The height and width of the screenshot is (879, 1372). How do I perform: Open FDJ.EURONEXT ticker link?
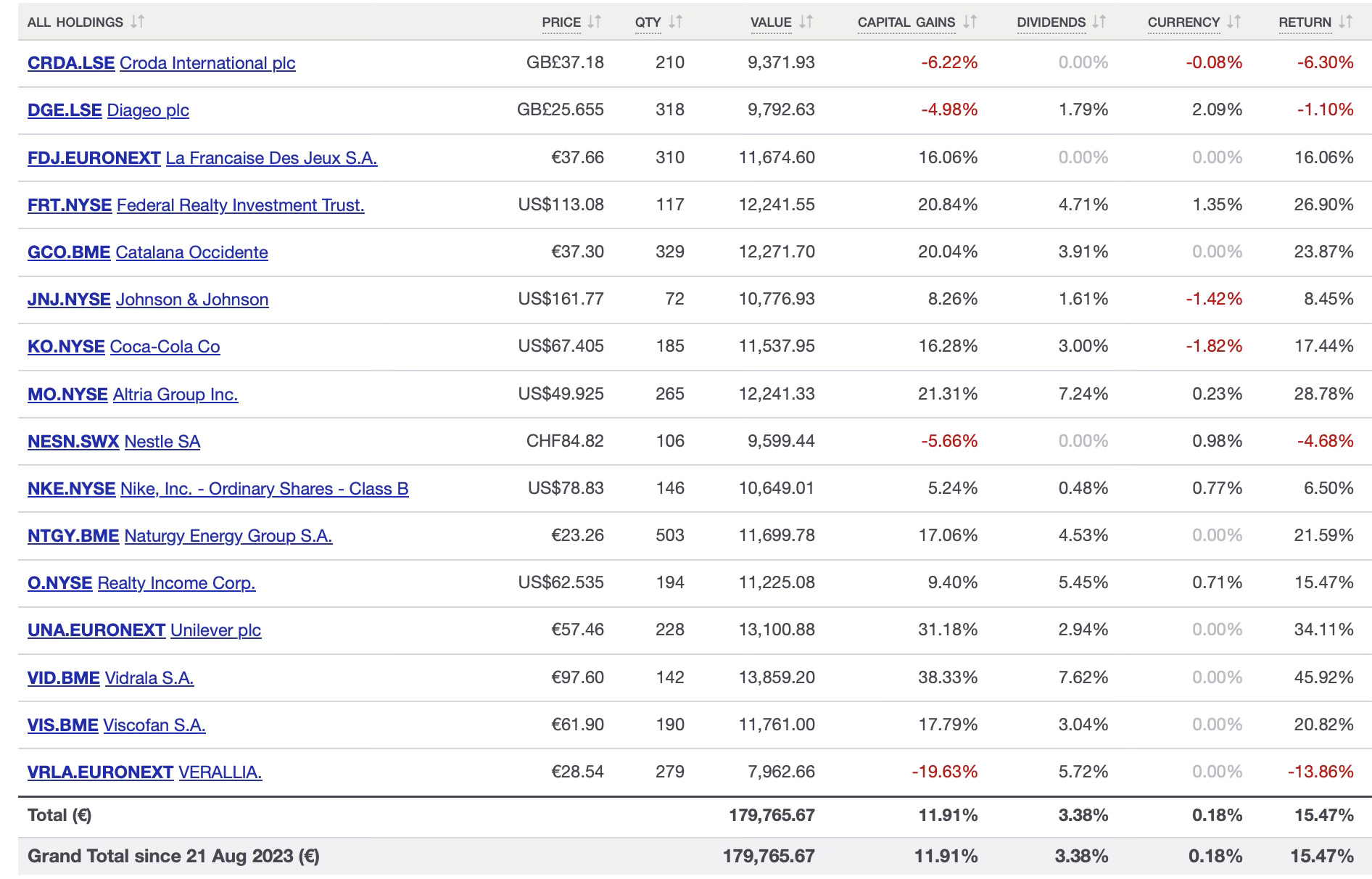pos(94,158)
